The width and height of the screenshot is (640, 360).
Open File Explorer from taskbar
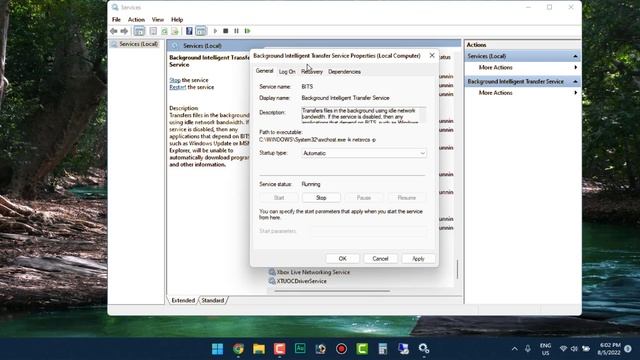tap(259, 349)
